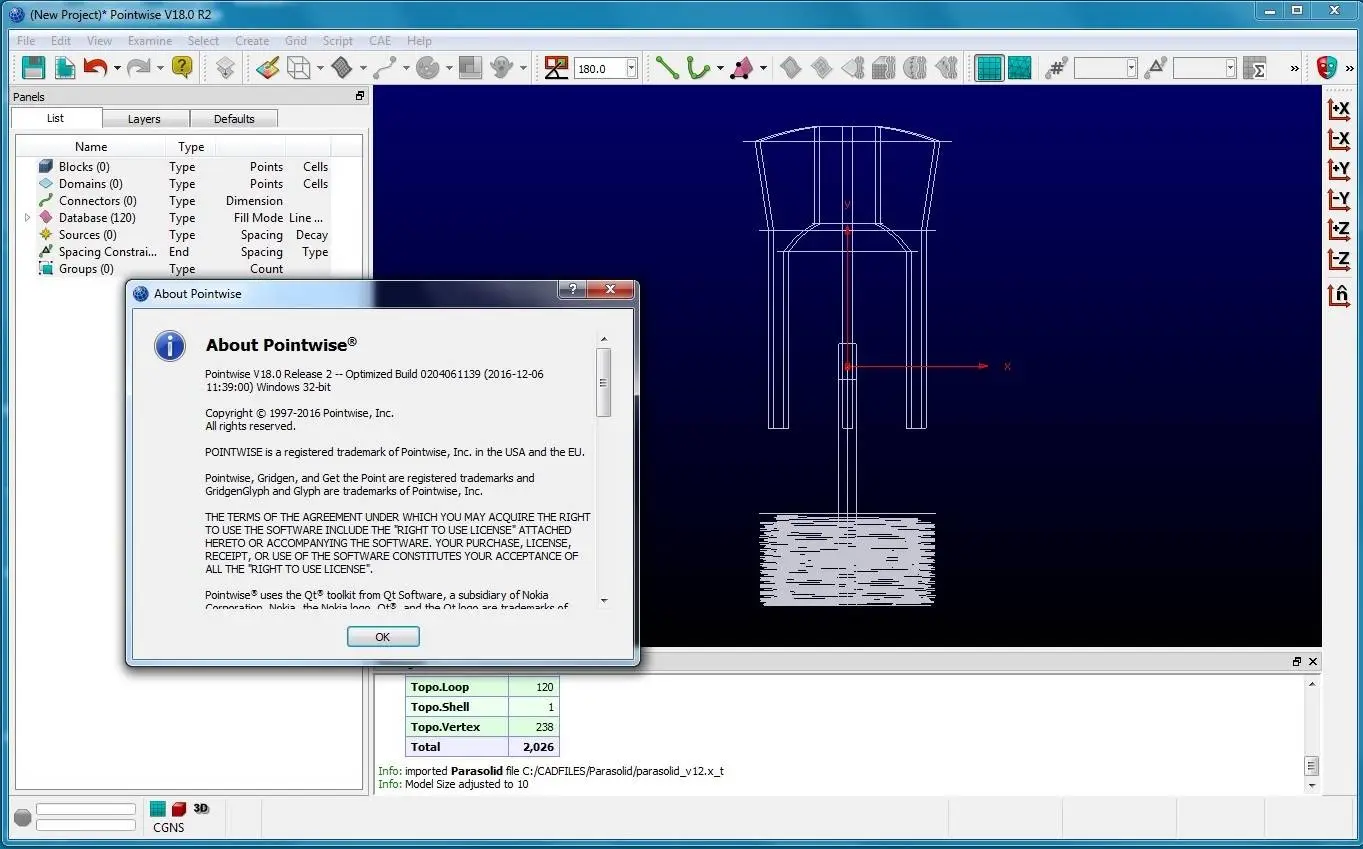The width and height of the screenshot is (1363, 849).
Task: Click the +Y view orientation icon
Action: [x=1339, y=170]
